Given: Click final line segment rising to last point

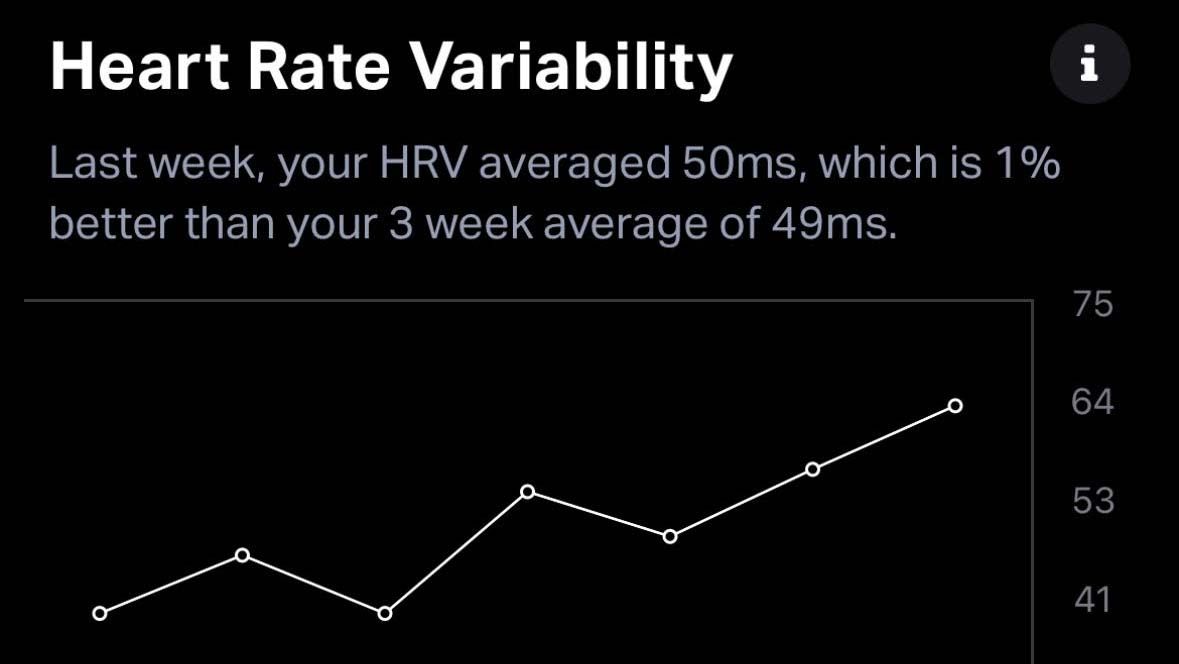Looking at the screenshot, I should point(884,438).
